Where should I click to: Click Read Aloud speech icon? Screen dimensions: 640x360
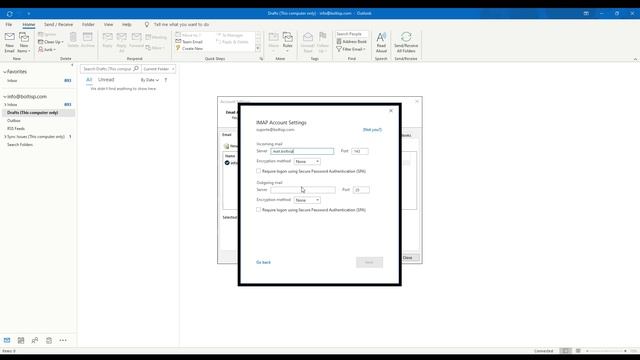coord(381,42)
